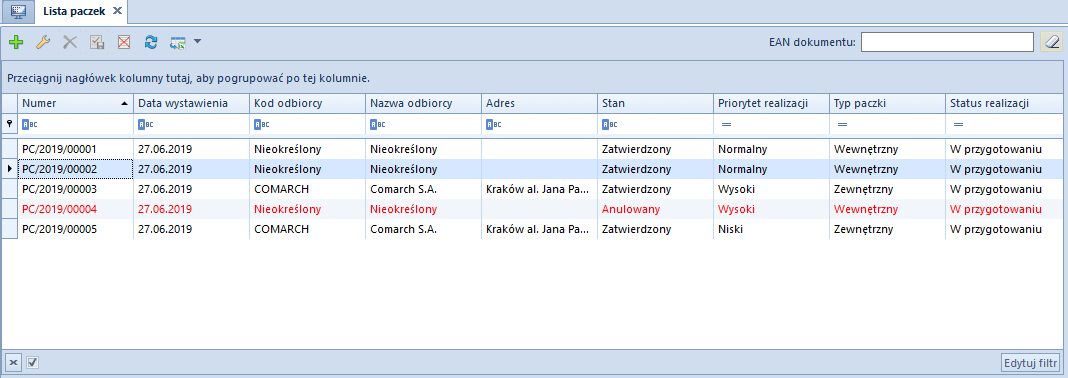Toggle the filter enabled checkbox
Screen dimensions: 1068x378
[31, 362]
